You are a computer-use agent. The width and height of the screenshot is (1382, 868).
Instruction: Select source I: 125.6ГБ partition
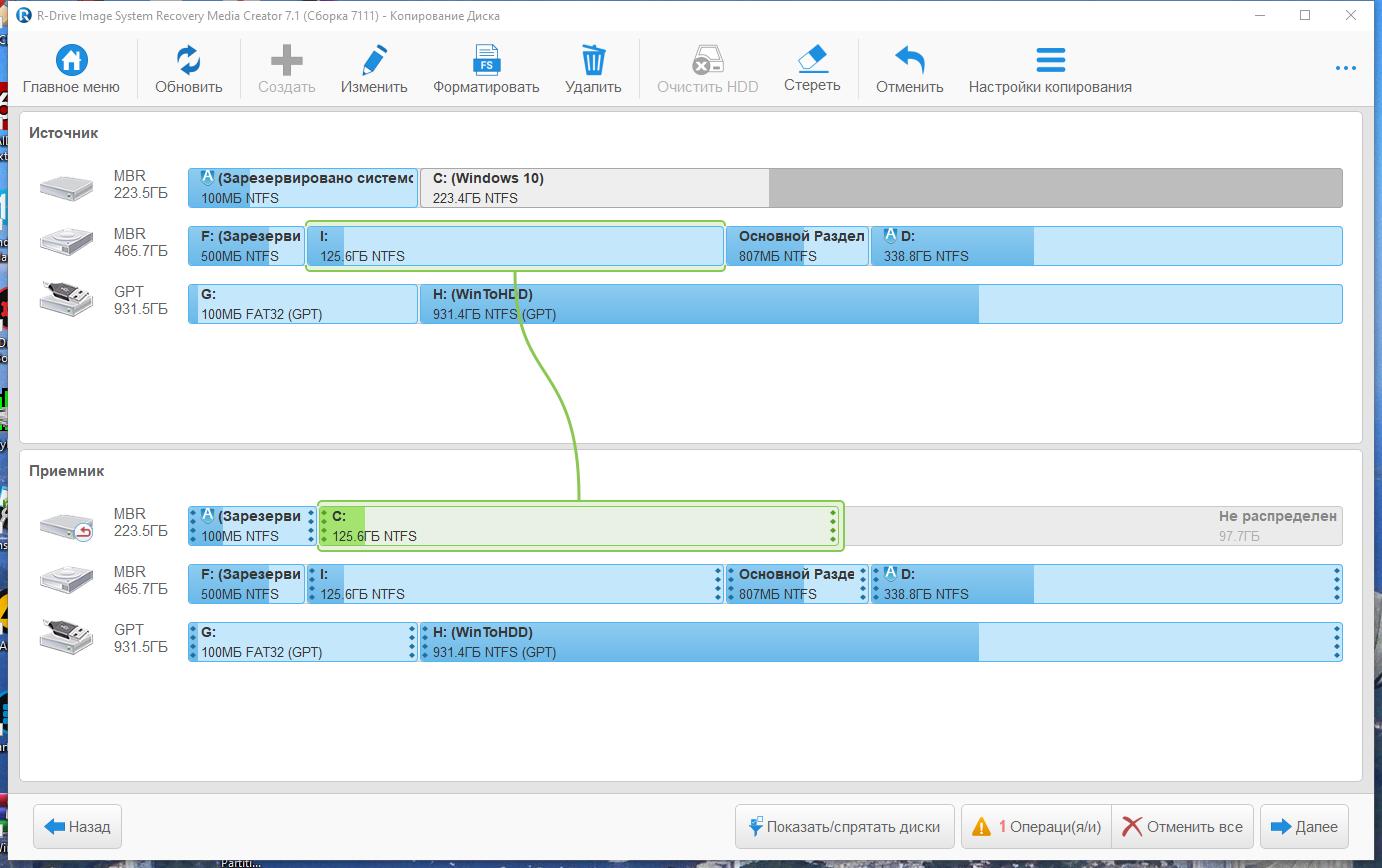coord(515,246)
